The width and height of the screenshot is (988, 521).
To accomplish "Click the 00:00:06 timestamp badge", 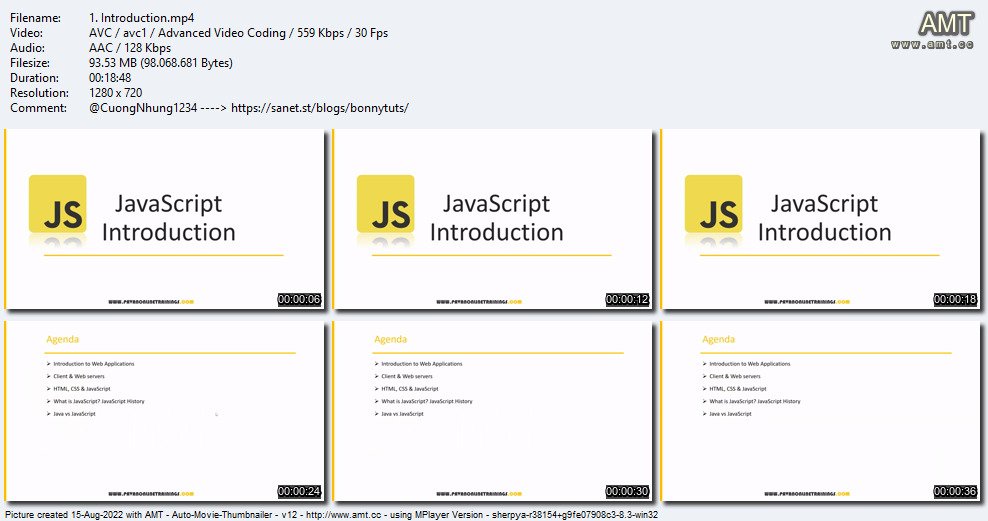I will (299, 299).
